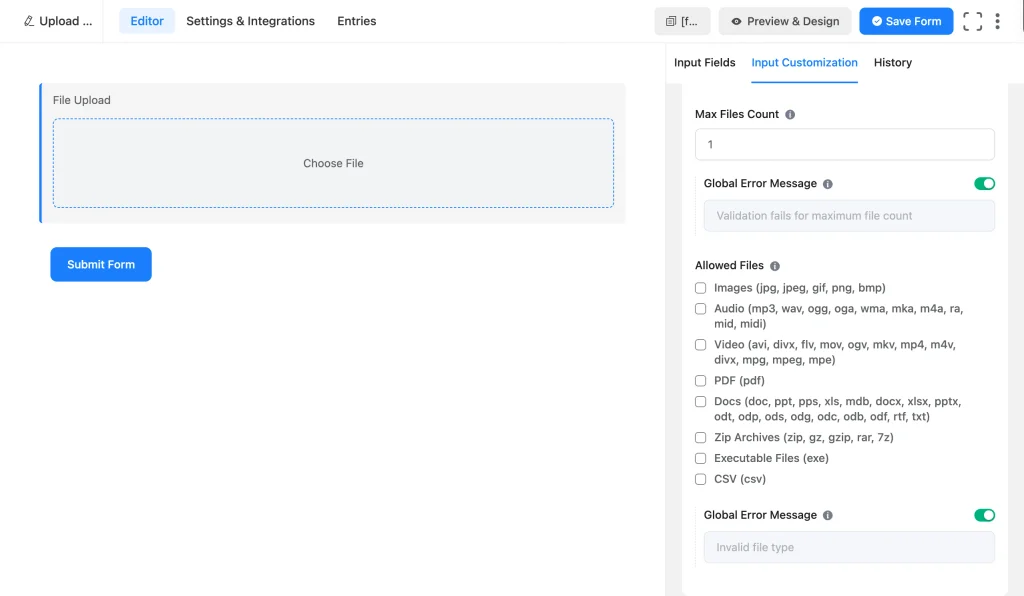Tick the Zip Archives checkbox
1024x596 pixels.
[x=700, y=437]
